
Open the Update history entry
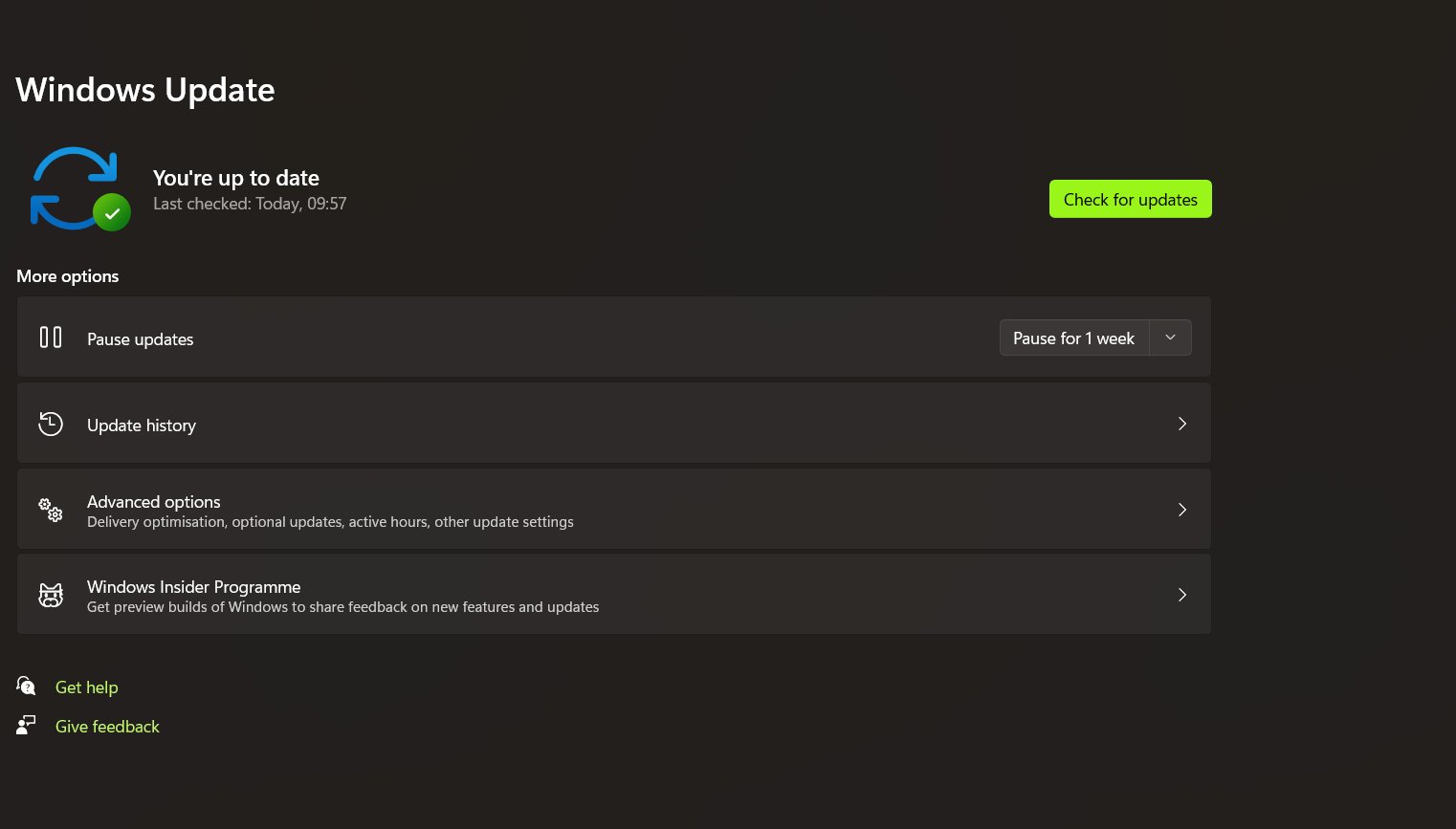coord(614,424)
